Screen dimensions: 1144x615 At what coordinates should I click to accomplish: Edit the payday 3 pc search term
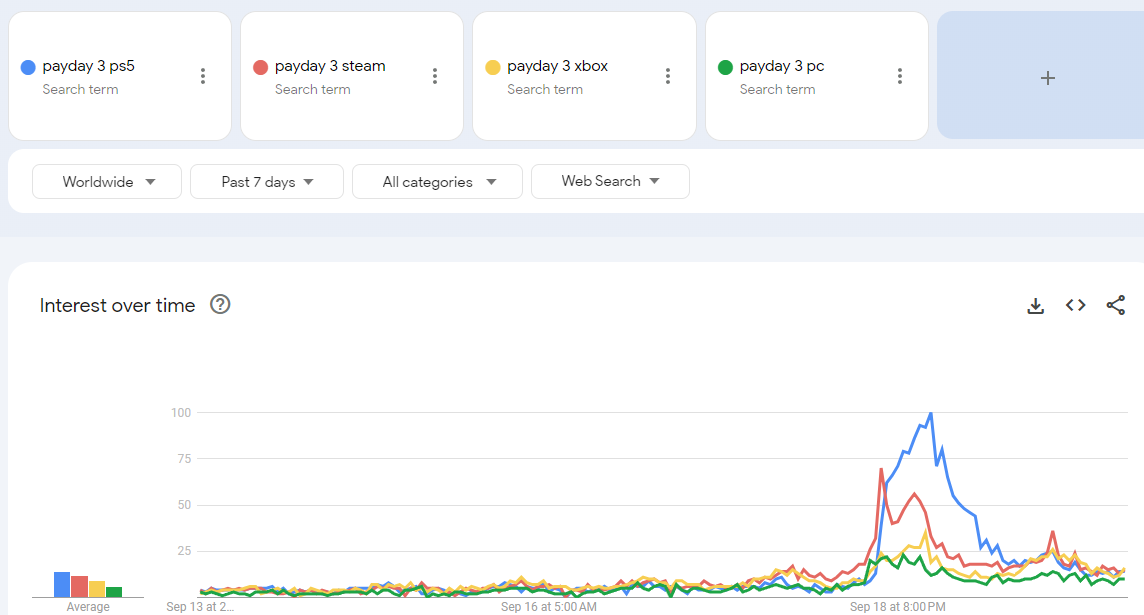click(x=781, y=66)
